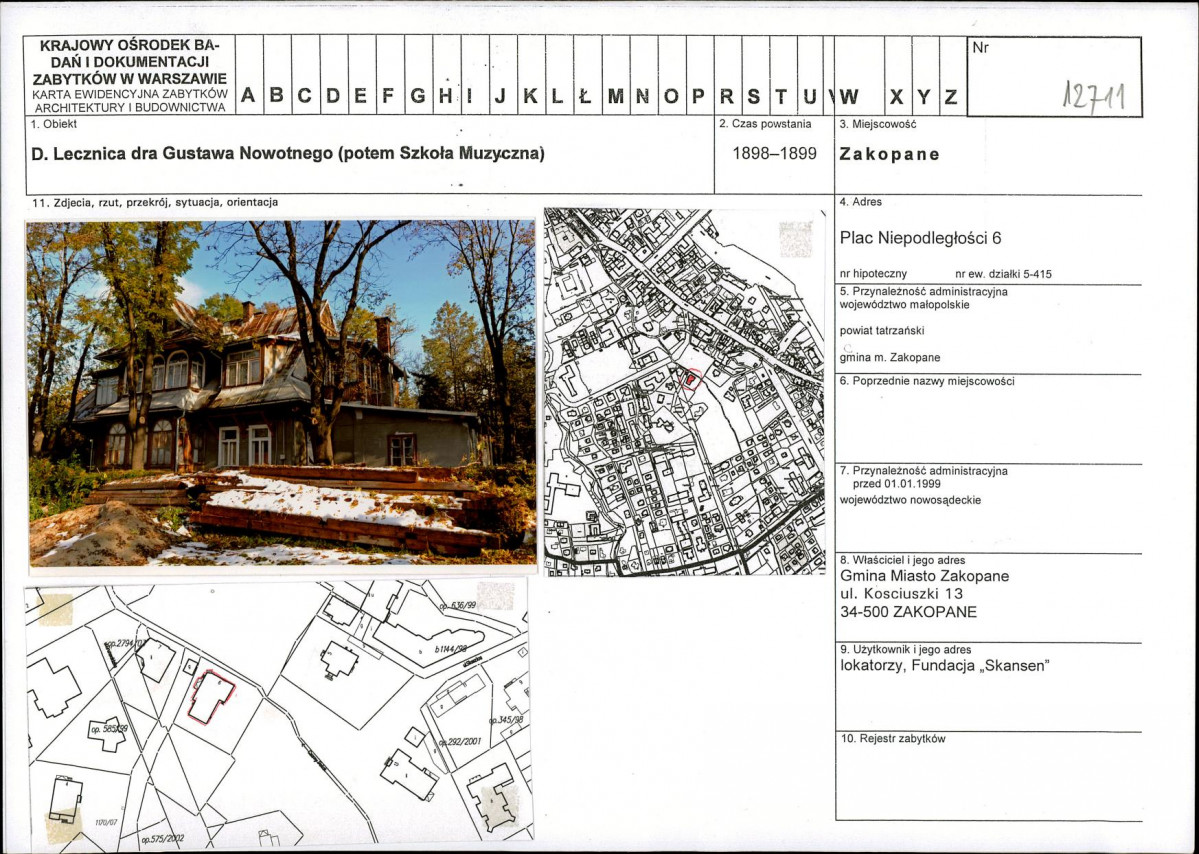Click the red-circled marker on town map
The height and width of the screenshot is (854, 1199).
tap(689, 378)
